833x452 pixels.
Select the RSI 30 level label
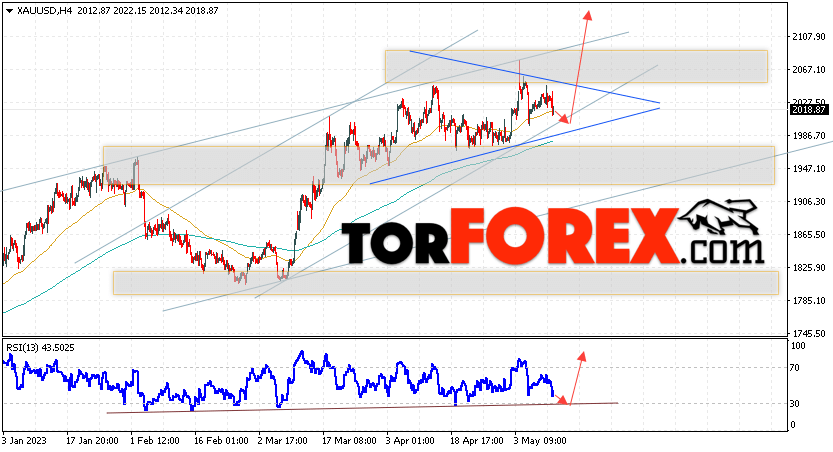[796, 404]
